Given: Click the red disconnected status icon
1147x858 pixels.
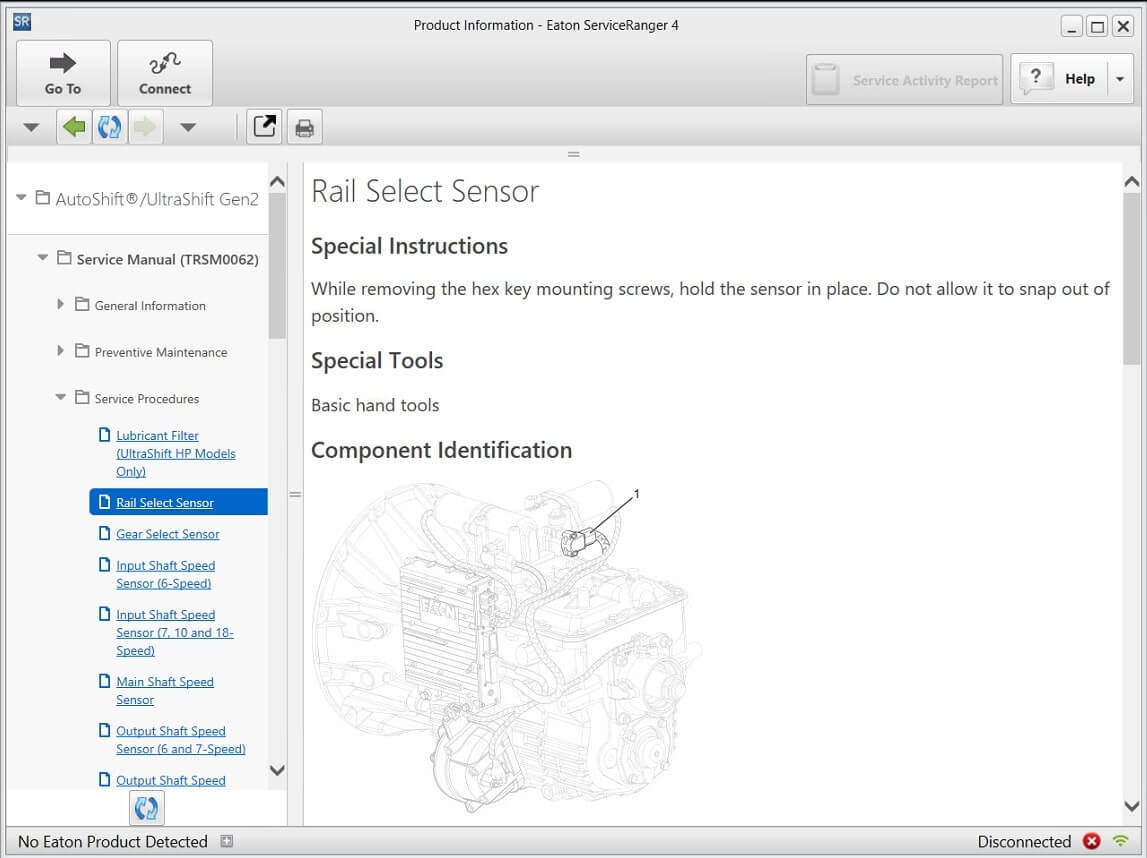Looking at the screenshot, I should tap(1092, 842).
